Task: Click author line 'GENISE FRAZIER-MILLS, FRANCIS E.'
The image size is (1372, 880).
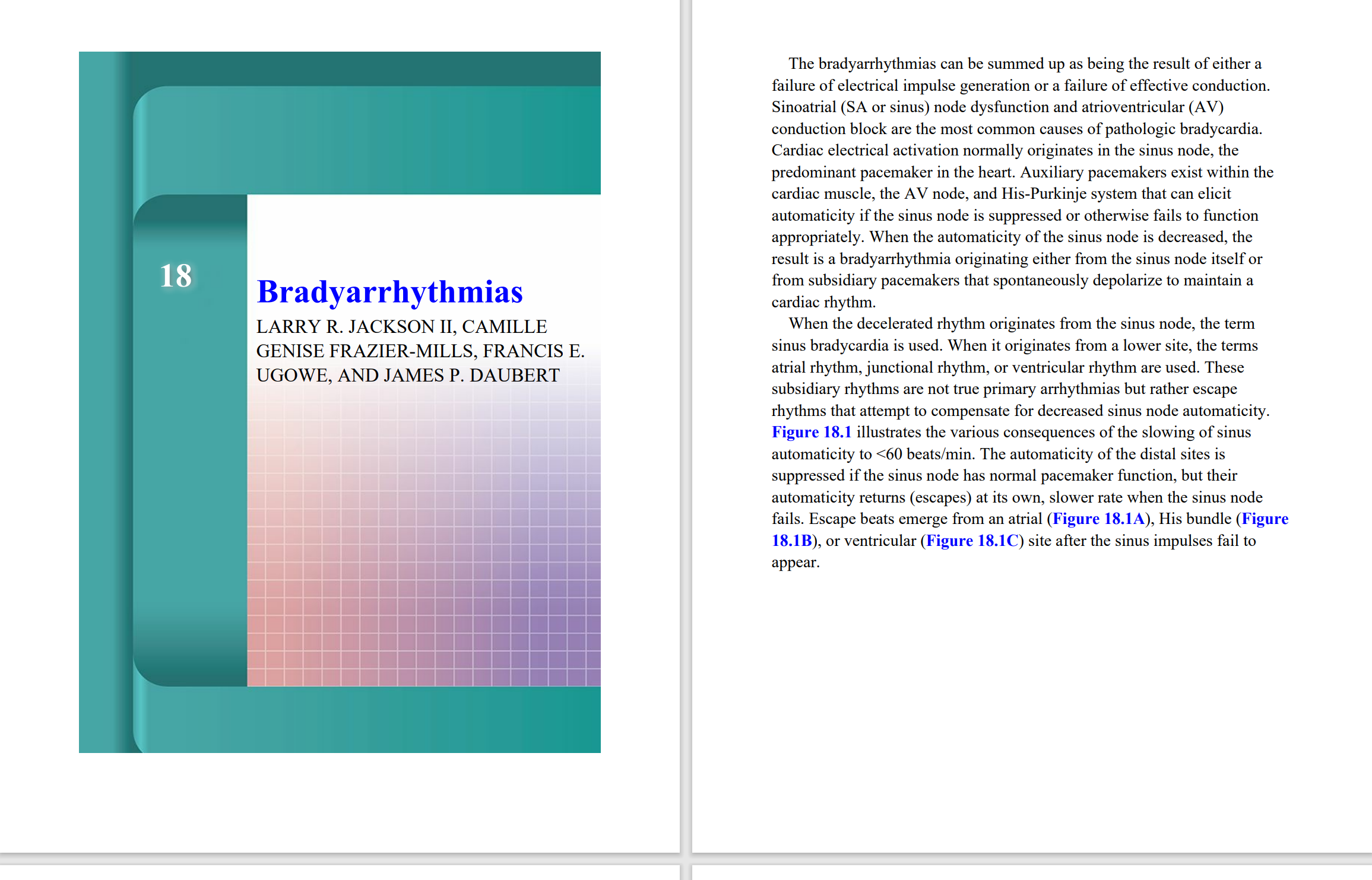Action: (x=420, y=351)
